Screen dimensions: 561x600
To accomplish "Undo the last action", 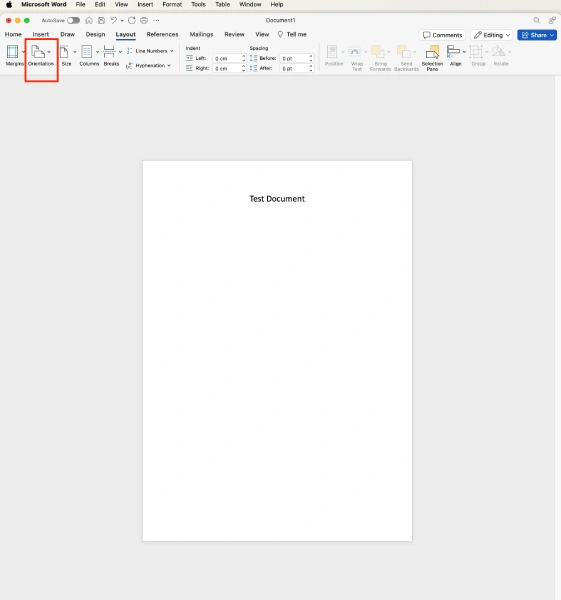I will [114, 20].
